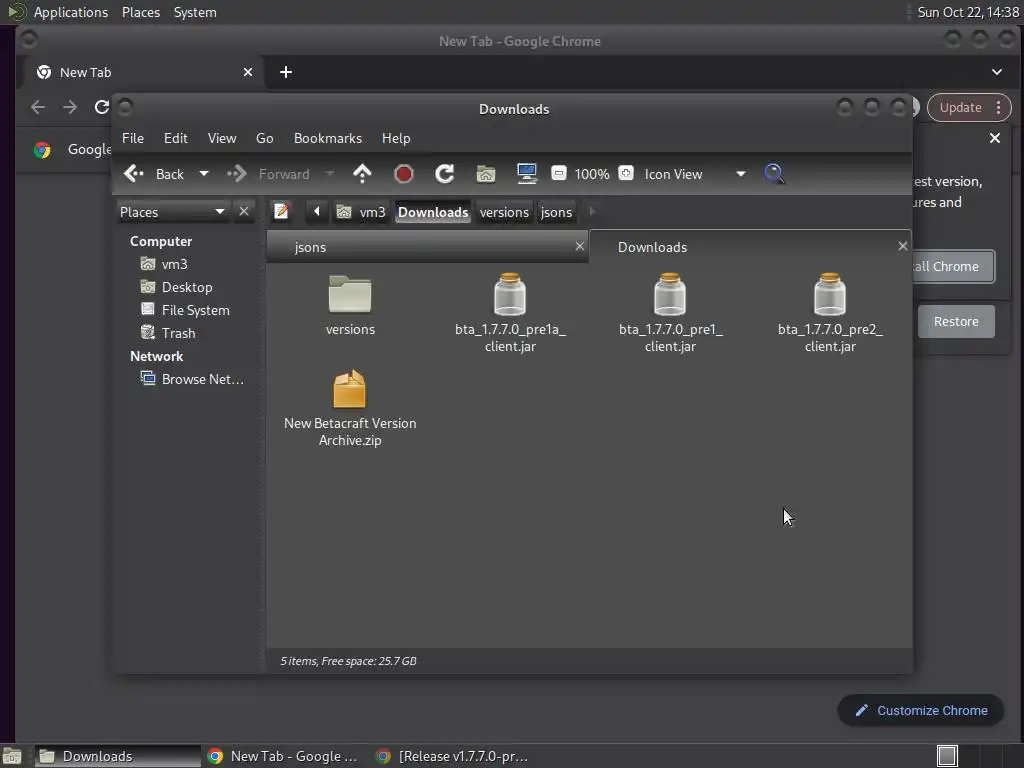This screenshot has width=1024, height=768.
Task: Open the Icon View mode dropdown
Action: pyautogui.click(x=695, y=174)
